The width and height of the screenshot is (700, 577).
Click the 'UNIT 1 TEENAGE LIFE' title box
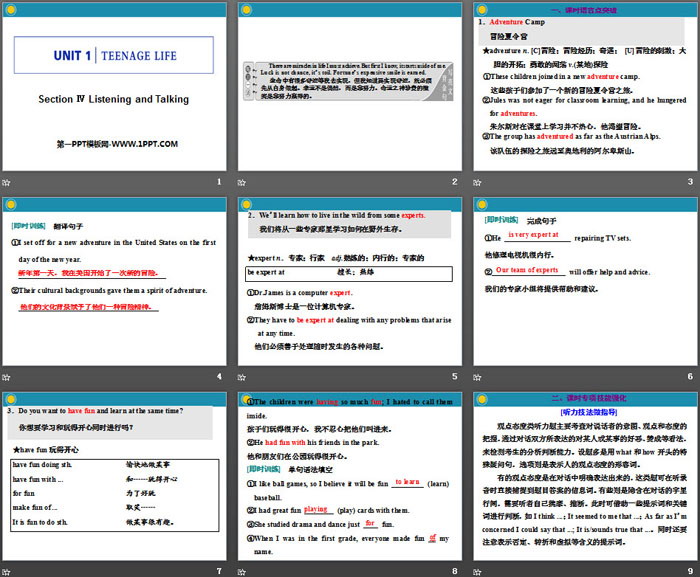coord(114,55)
